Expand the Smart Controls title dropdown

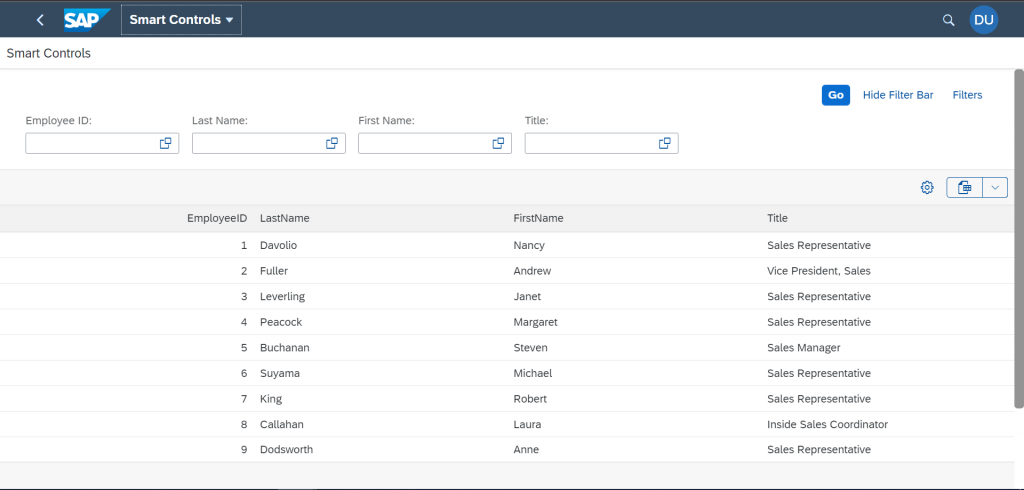pos(182,20)
